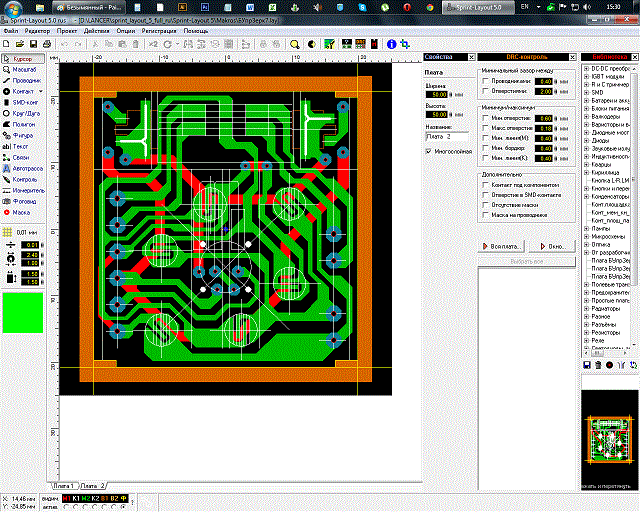Image resolution: width=640 pixels, height=512 pixels.
Task: Activate the Полигон polygon tool
Action: click(24, 124)
